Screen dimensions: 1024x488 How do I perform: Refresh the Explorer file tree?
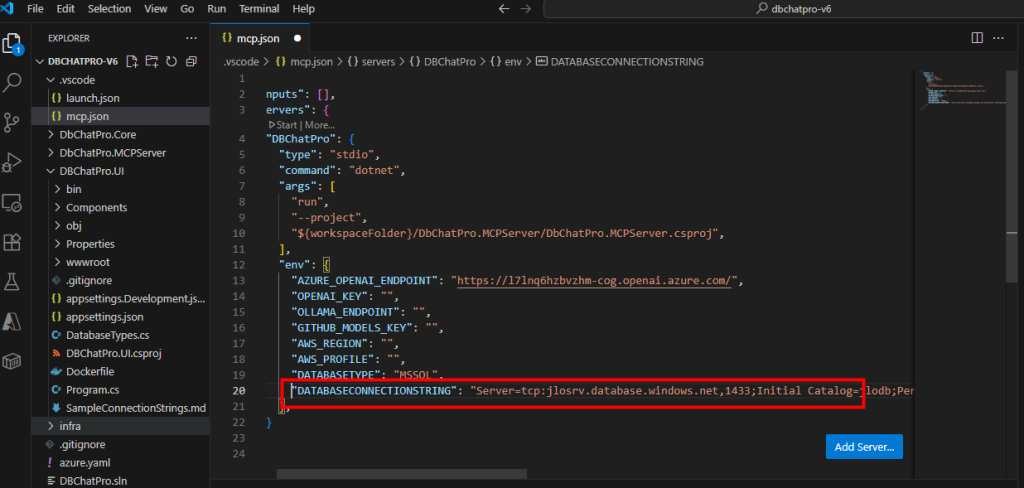(171, 61)
